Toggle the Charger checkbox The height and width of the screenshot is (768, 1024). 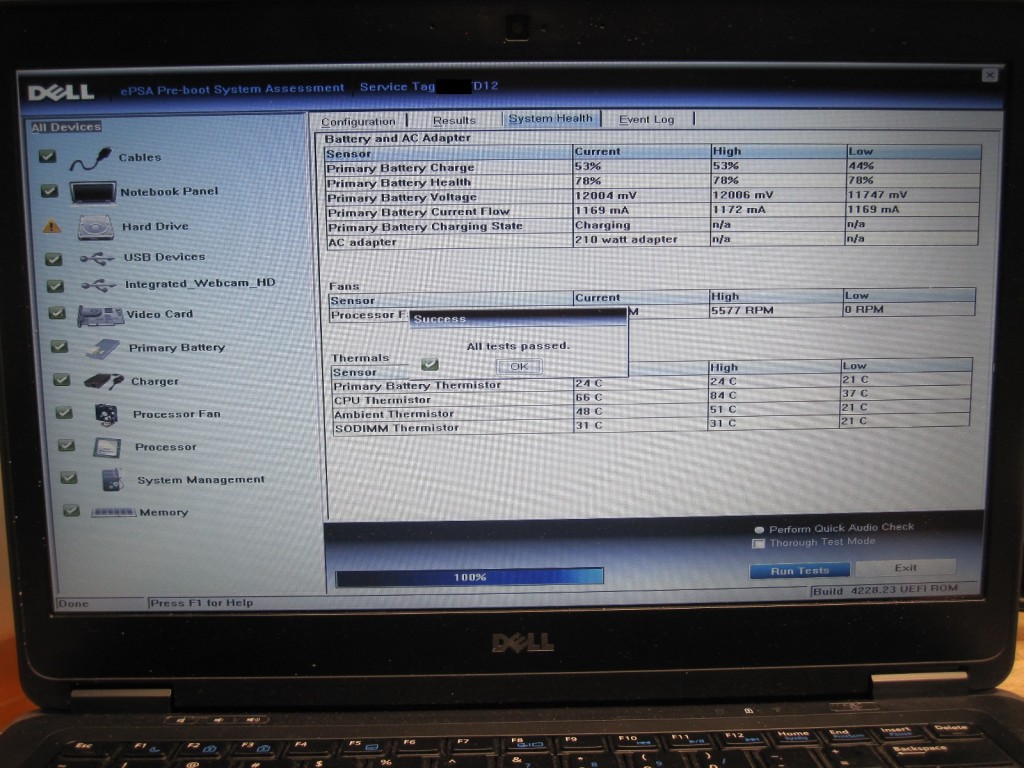pos(62,379)
